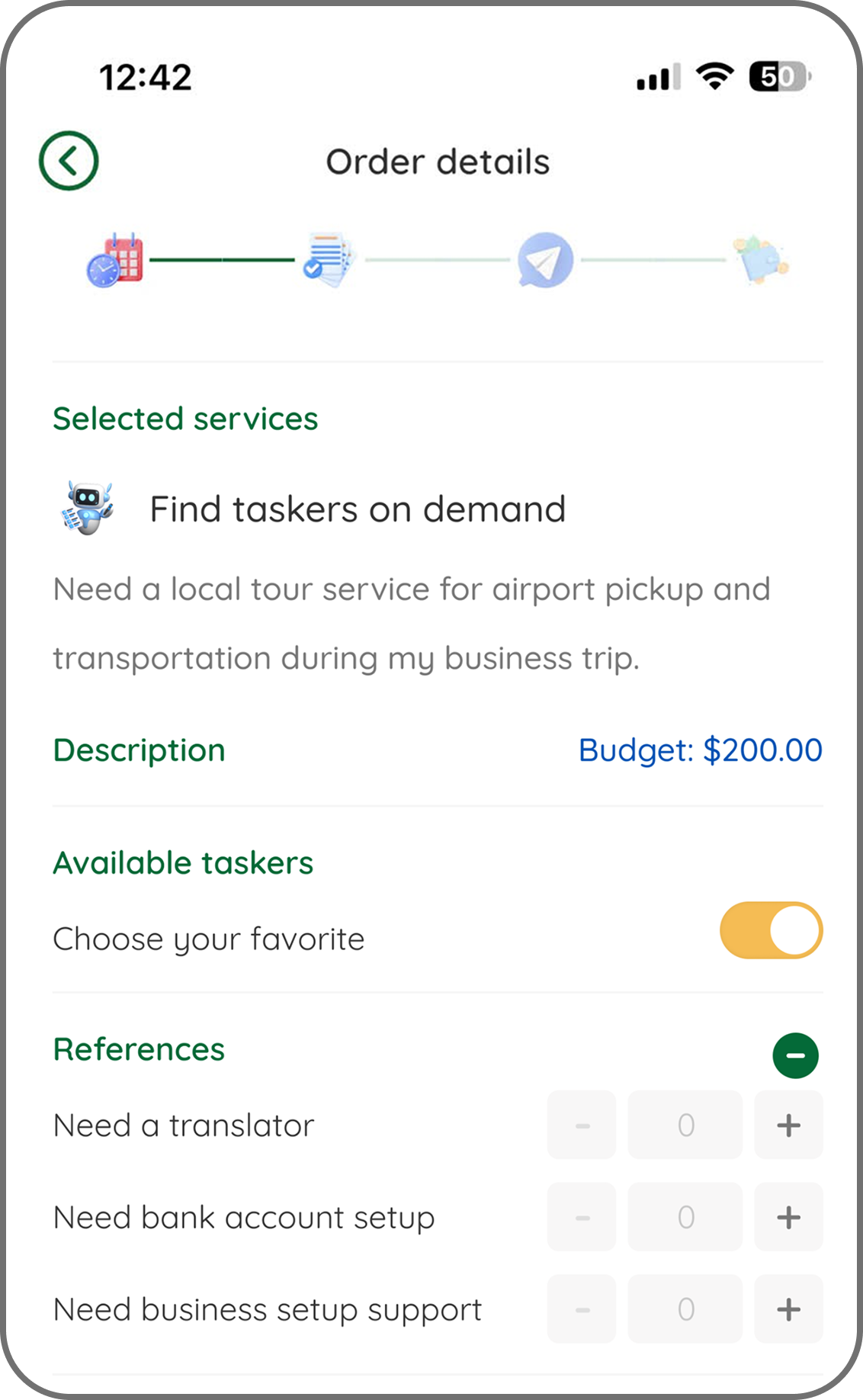Tap the Find taskers on demand service

358,509
